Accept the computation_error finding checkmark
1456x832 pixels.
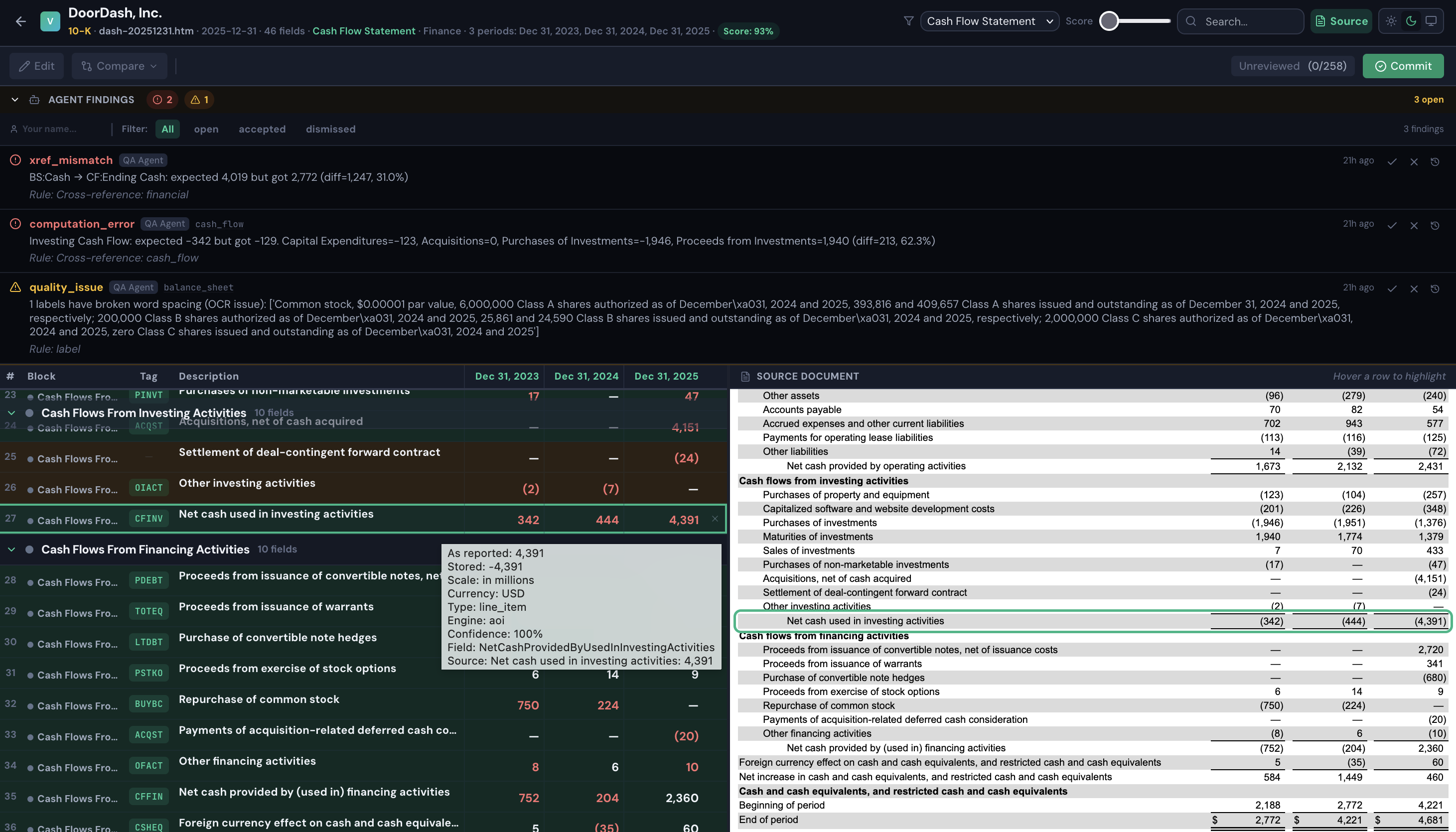[1392, 225]
